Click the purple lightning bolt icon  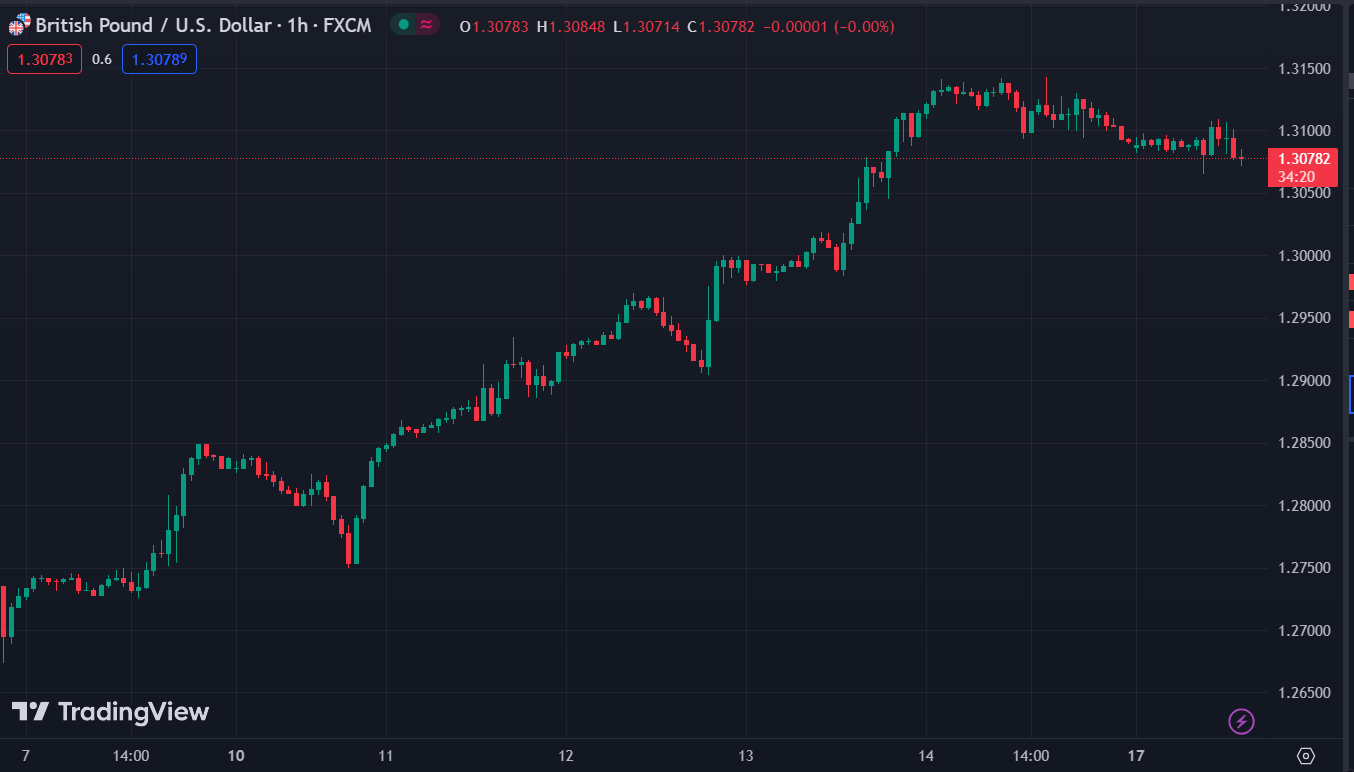[x=1241, y=720]
